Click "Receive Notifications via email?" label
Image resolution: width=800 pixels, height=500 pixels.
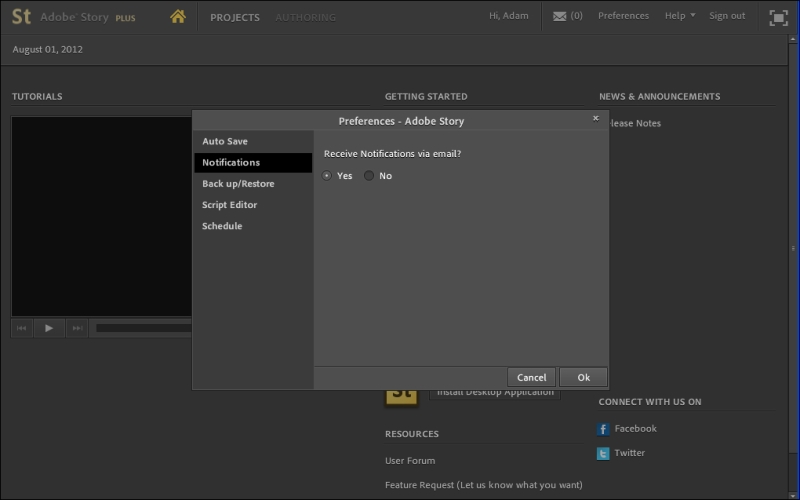click(x=392, y=154)
